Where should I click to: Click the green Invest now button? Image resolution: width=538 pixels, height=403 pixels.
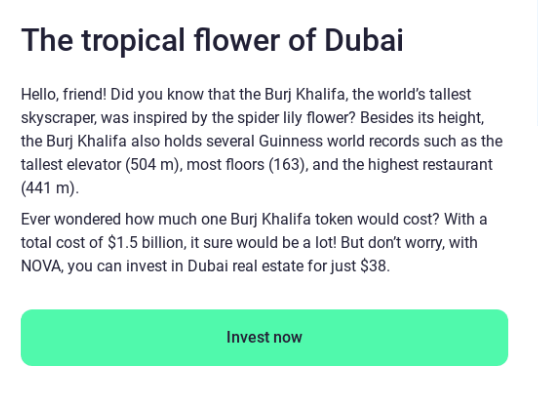point(264,337)
